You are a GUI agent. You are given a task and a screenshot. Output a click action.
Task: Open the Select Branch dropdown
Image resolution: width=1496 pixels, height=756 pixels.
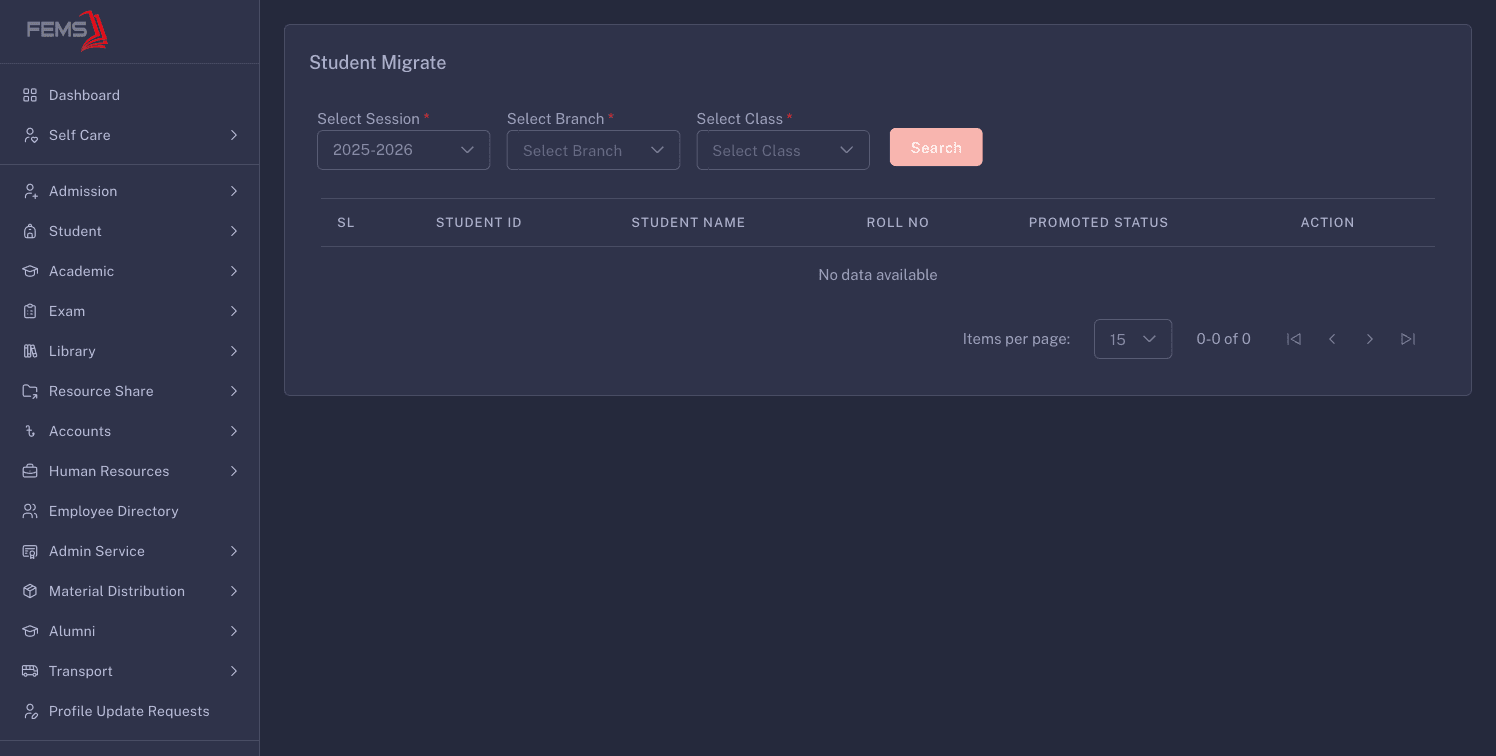[593, 150]
